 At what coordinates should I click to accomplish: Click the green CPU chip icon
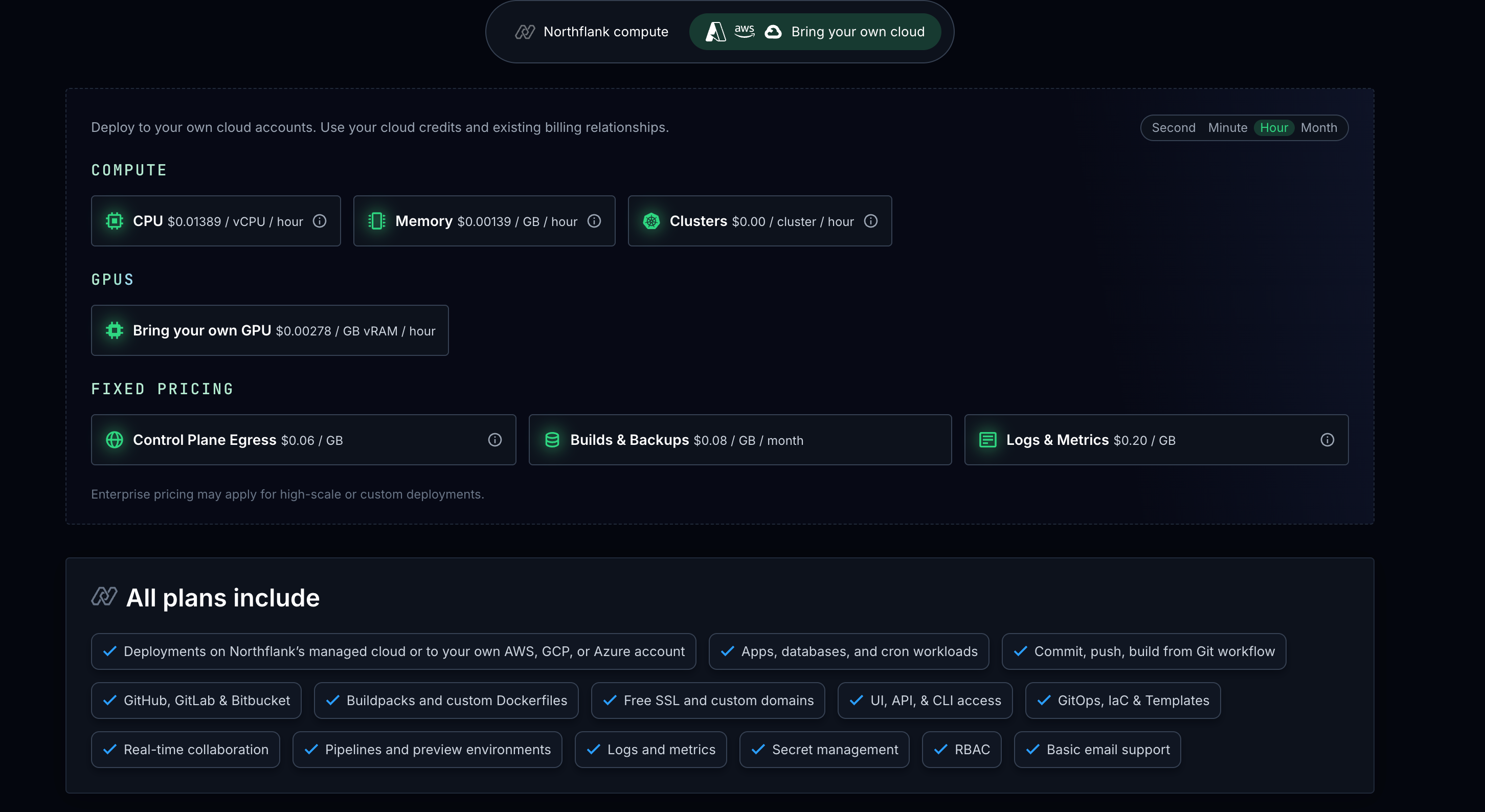(x=115, y=221)
